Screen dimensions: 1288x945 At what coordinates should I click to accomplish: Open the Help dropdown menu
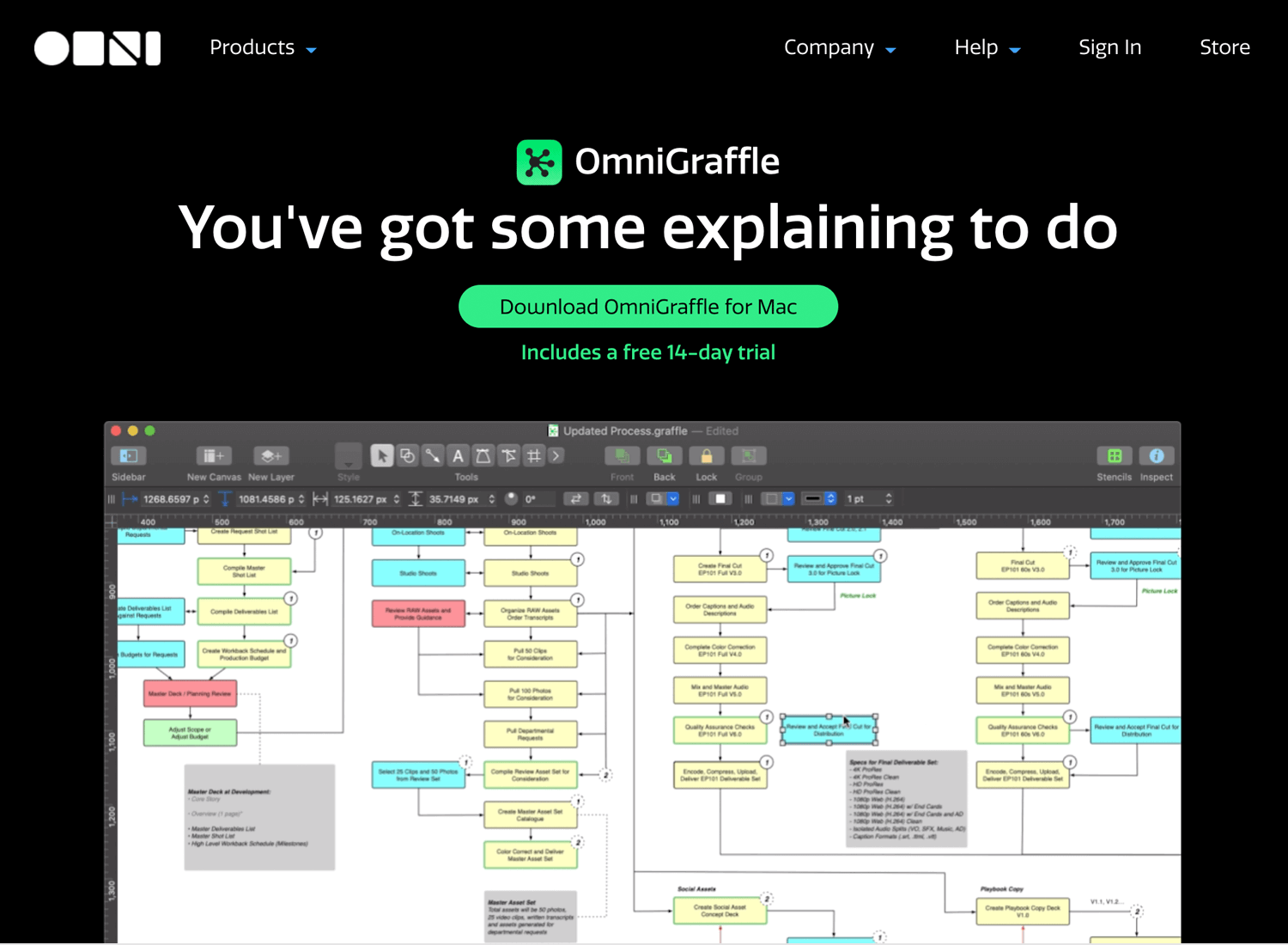tap(987, 48)
